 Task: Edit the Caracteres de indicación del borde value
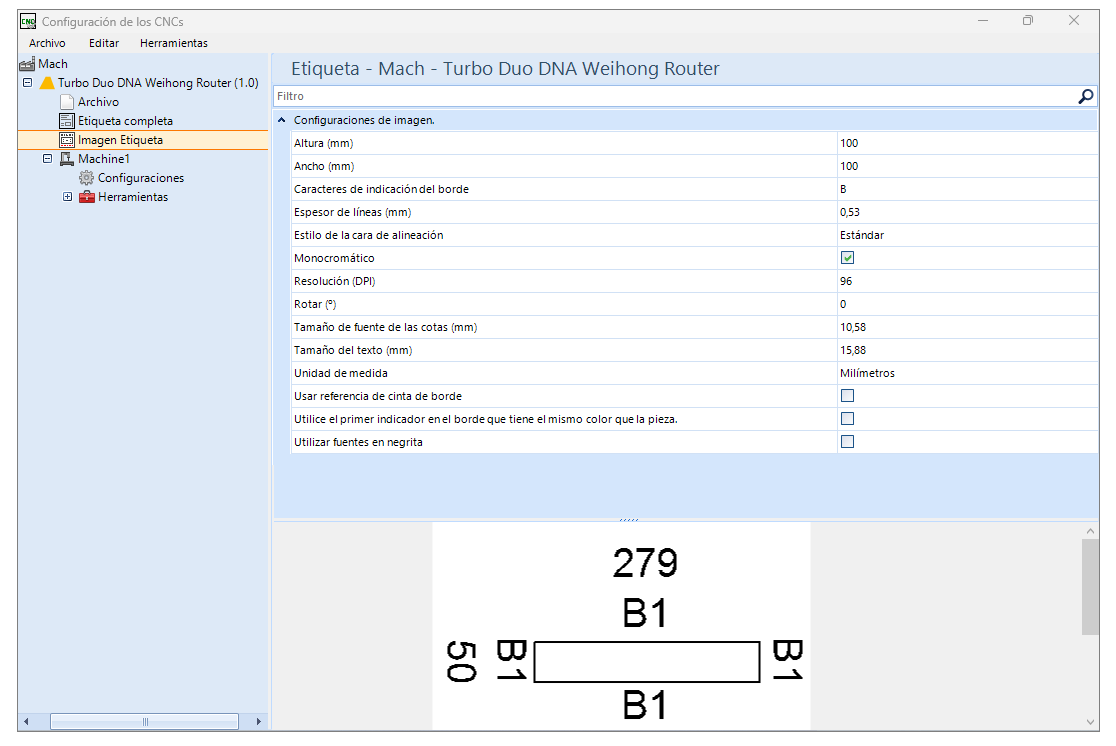click(x=967, y=189)
